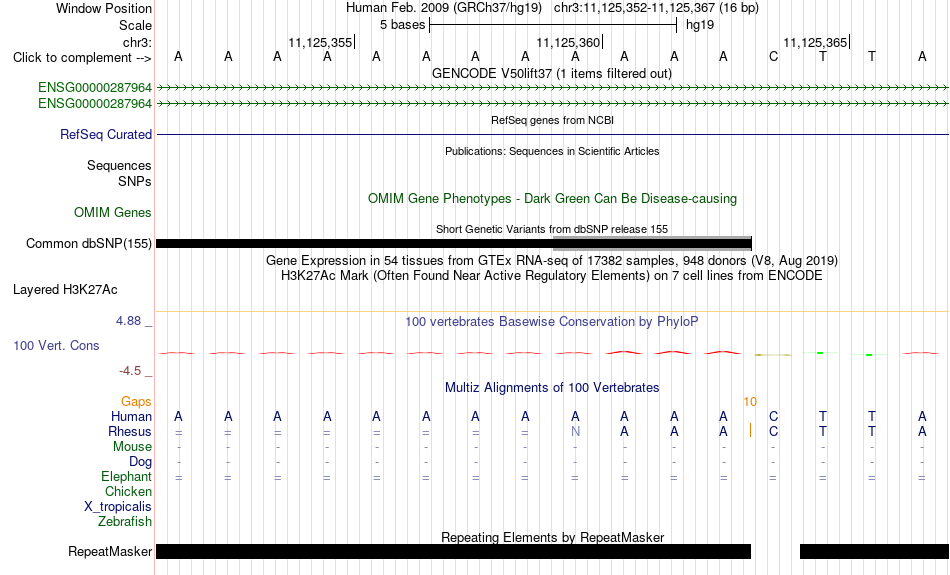Click the orange gap count '10'
This screenshot has width=950, height=575.
(x=750, y=402)
